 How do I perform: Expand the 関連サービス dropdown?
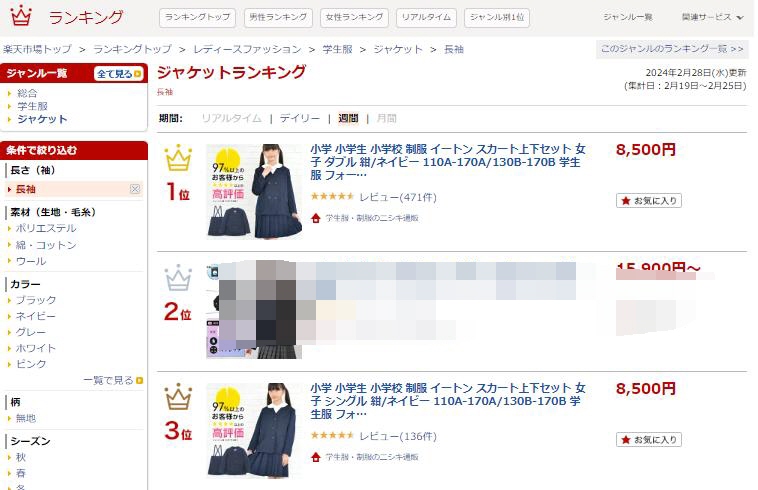pyautogui.click(x=712, y=17)
